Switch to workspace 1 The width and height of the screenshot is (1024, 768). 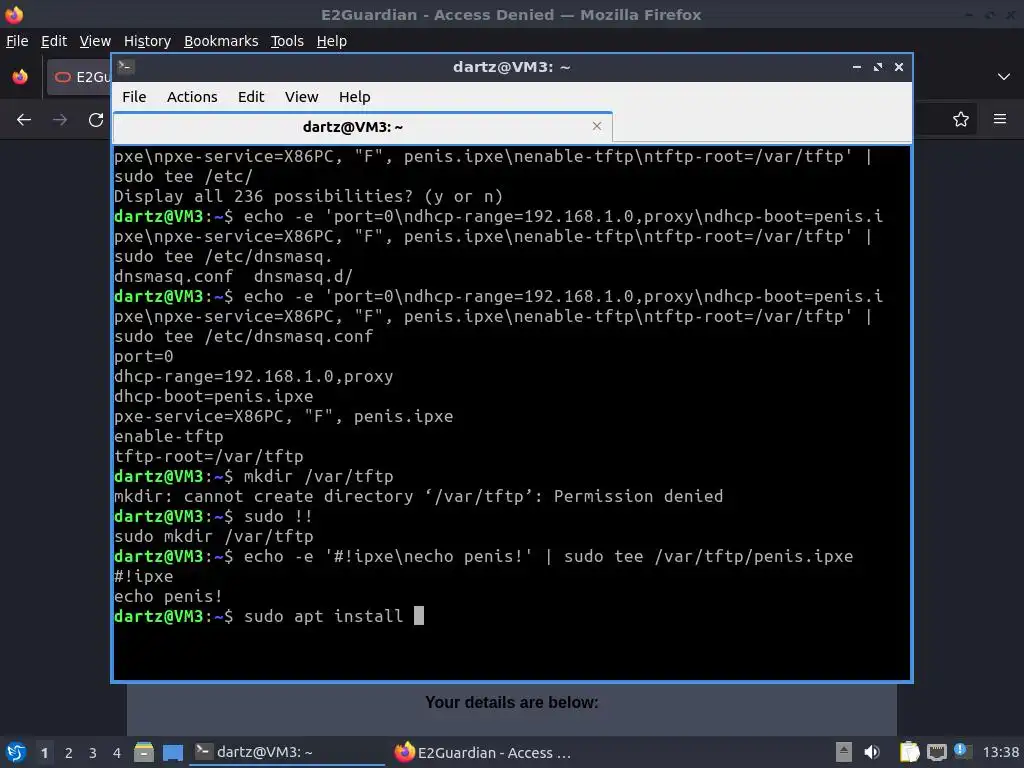coord(44,753)
